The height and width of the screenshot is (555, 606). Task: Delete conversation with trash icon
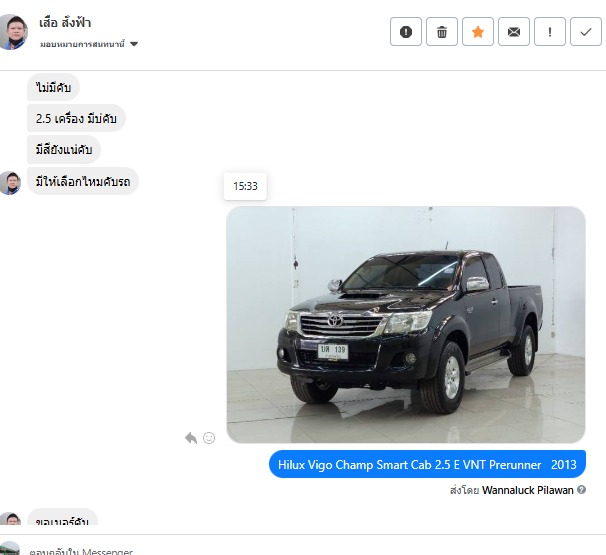click(x=442, y=32)
